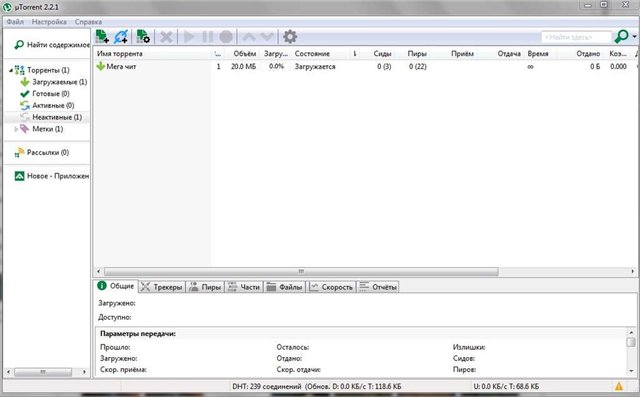This screenshot has height=397, width=640.
Task: Click the Pause torrent icon
Action: [x=207, y=37]
